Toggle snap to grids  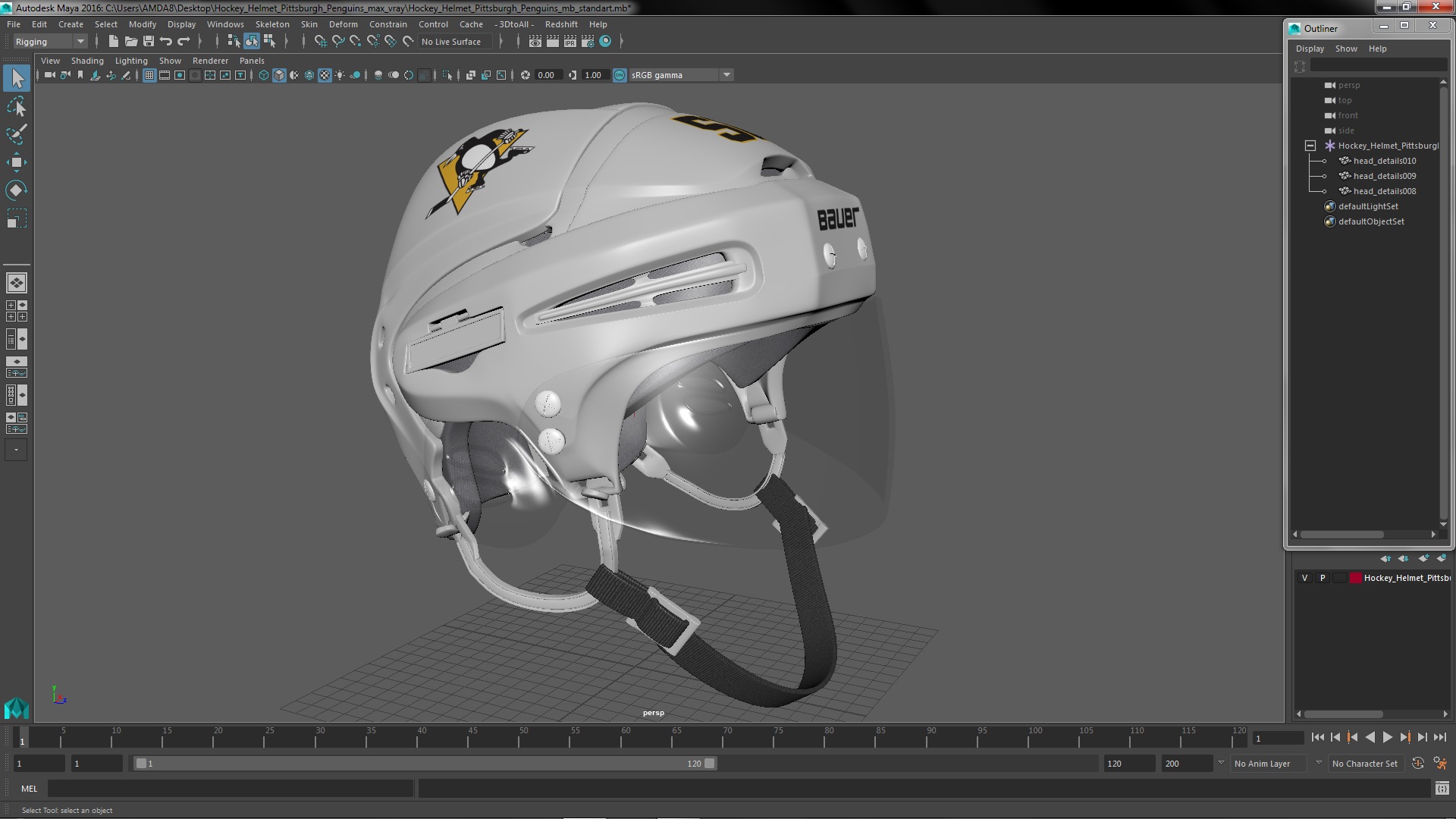[320, 41]
